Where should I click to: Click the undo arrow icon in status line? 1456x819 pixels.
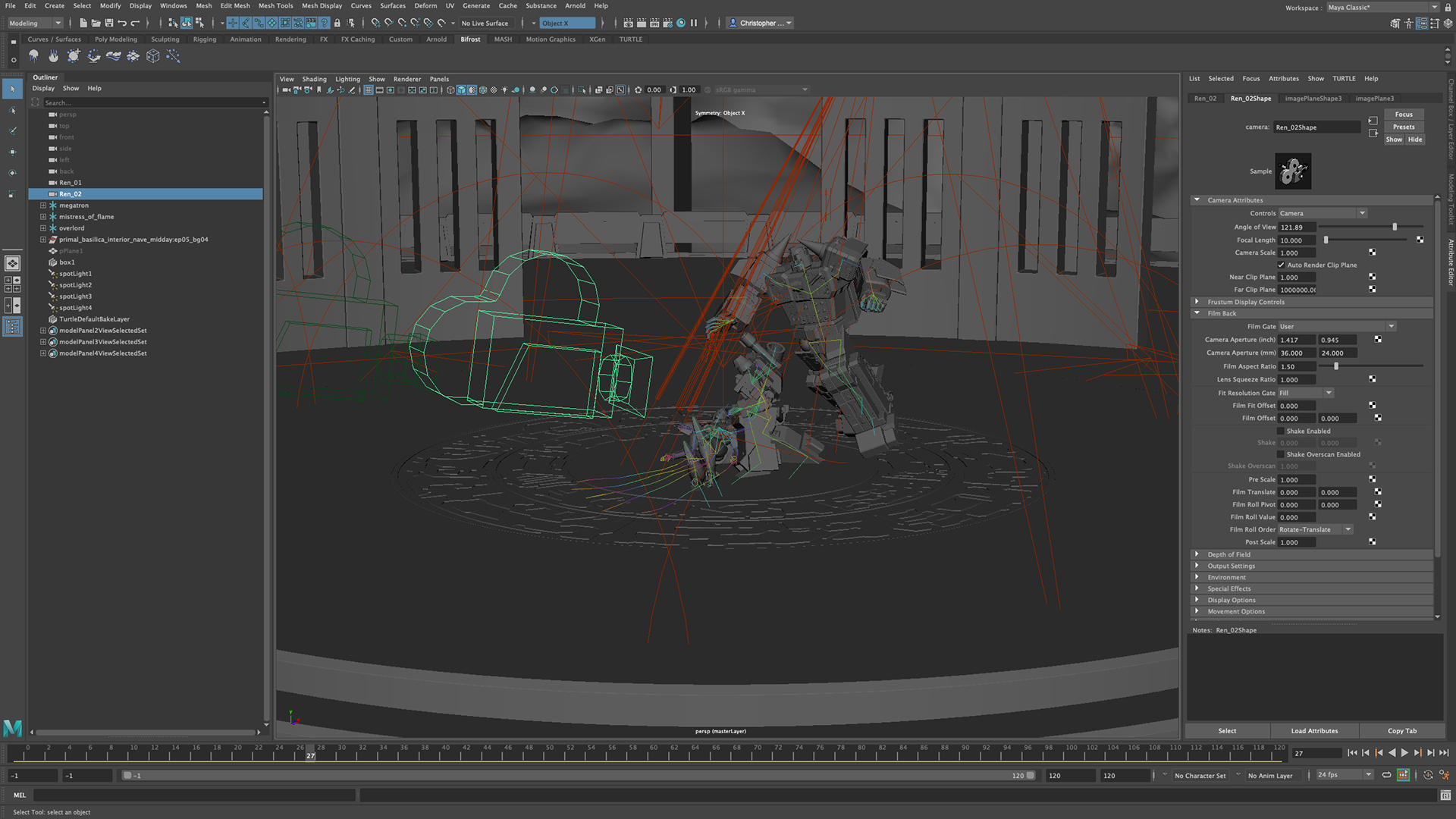(x=122, y=24)
